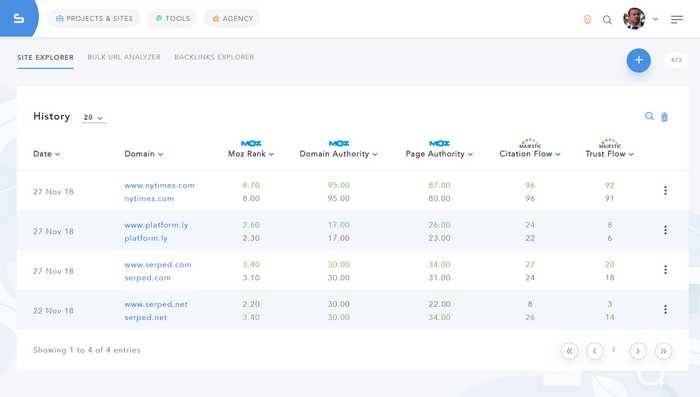
Task: Open the Projects & Sites menu
Action: tap(94, 18)
